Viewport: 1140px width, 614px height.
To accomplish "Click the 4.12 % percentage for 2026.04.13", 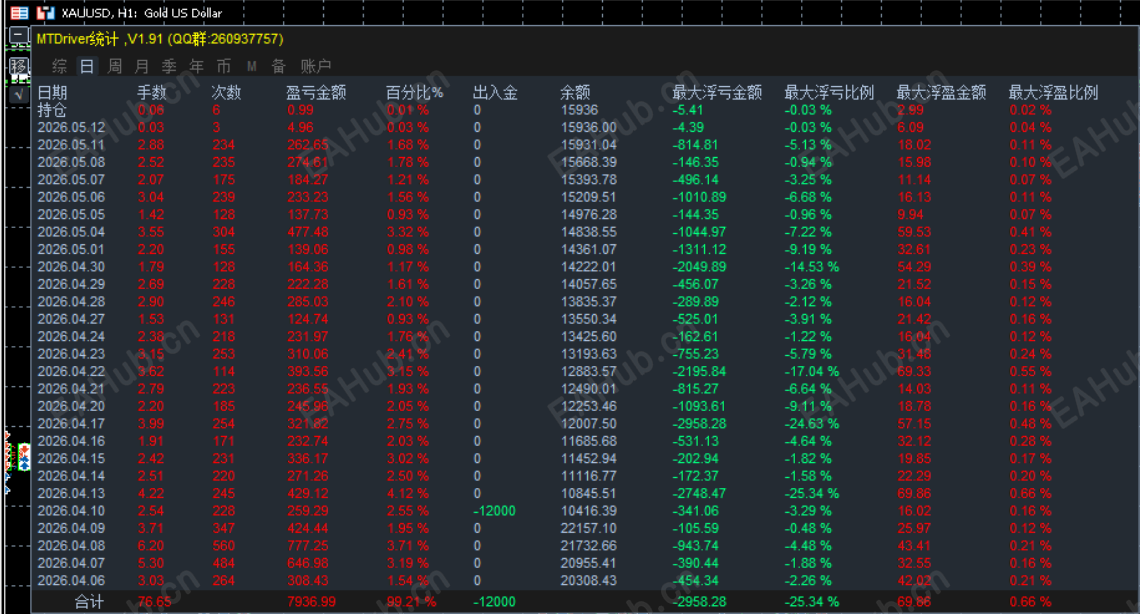I will (408, 493).
